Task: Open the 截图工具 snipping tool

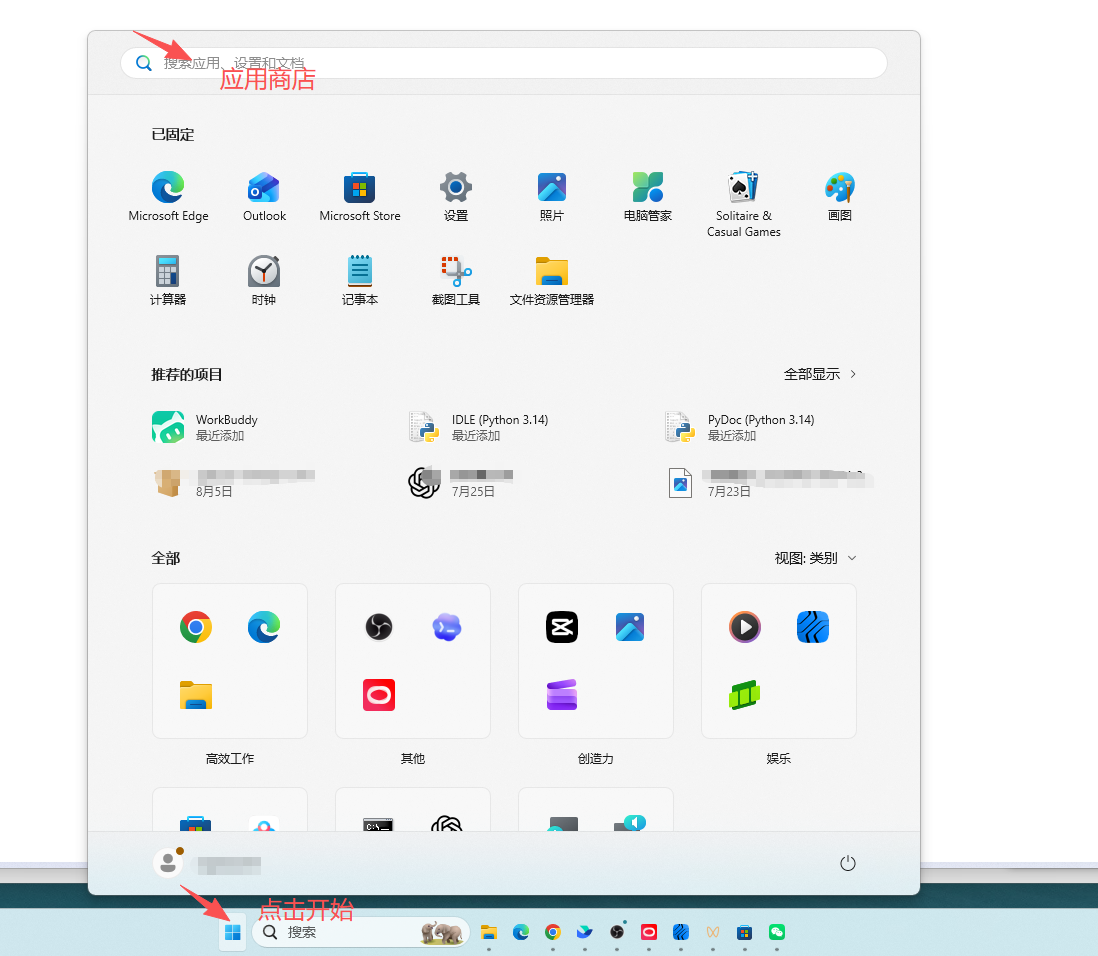Action: point(456,281)
